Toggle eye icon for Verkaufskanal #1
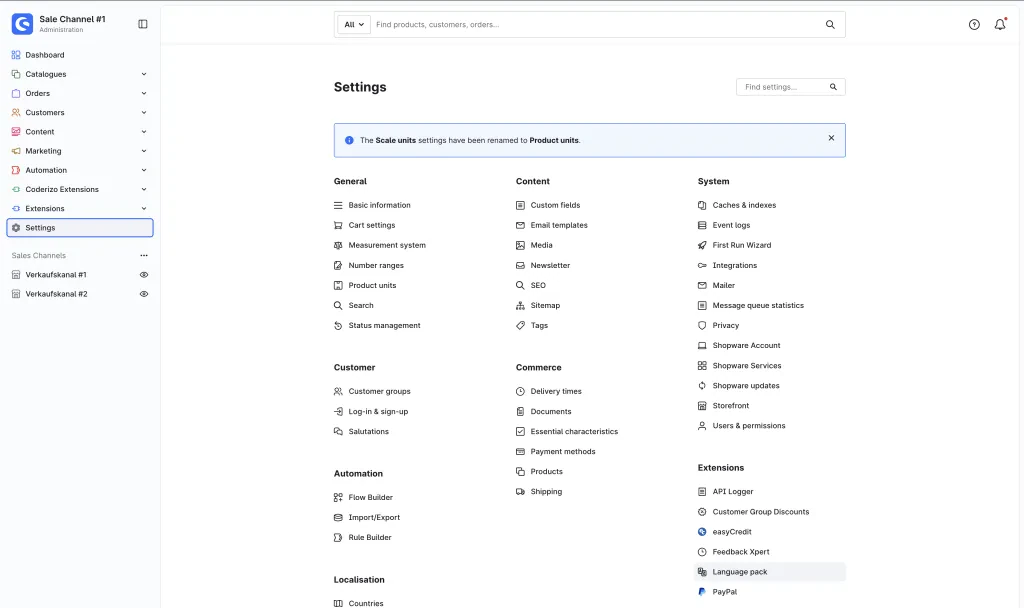This screenshot has width=1024, height=608. [x=144, y=275]
